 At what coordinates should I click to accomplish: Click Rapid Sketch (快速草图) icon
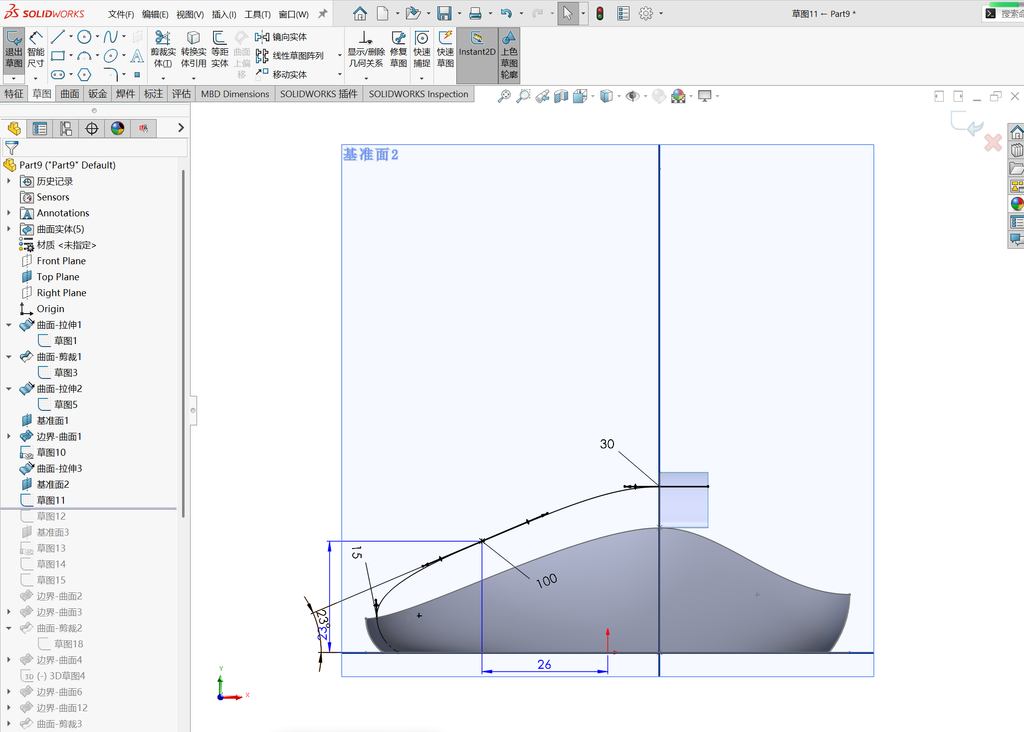445,49
